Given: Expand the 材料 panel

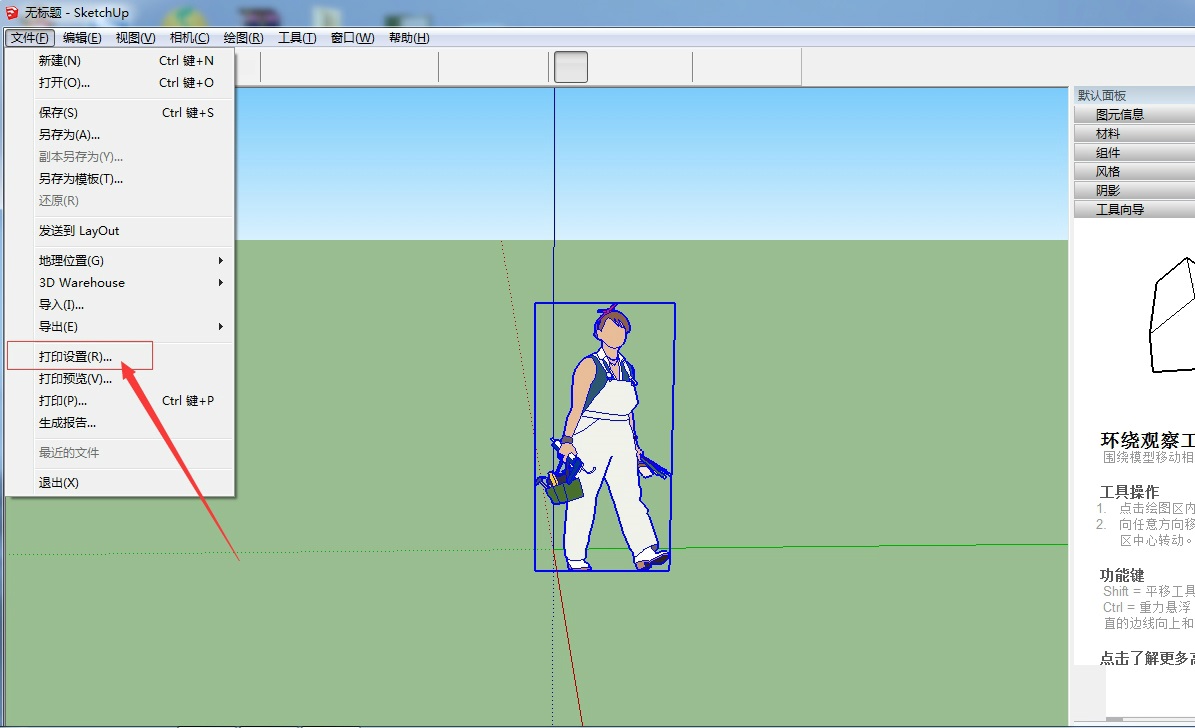Looking at the screenshot, I should click(x=1108, y=134).
